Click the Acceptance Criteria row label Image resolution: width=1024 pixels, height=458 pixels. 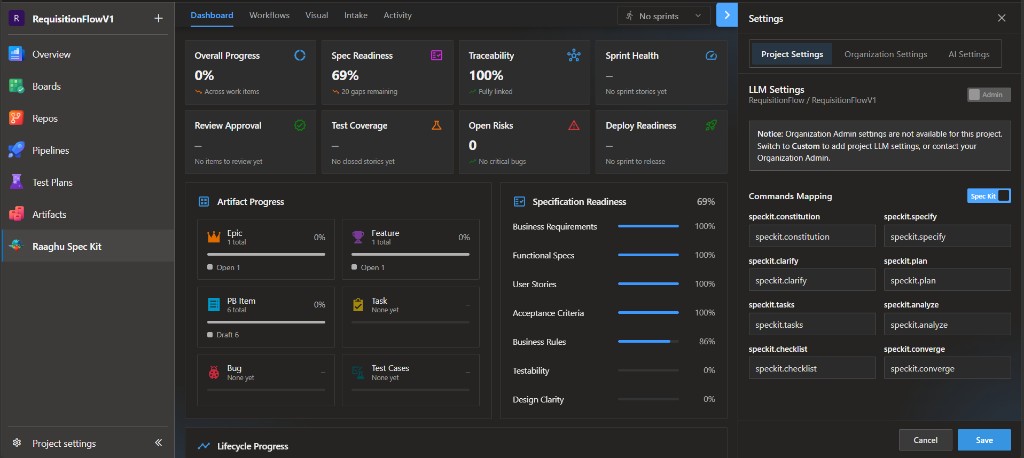click(x=548, y=313)
